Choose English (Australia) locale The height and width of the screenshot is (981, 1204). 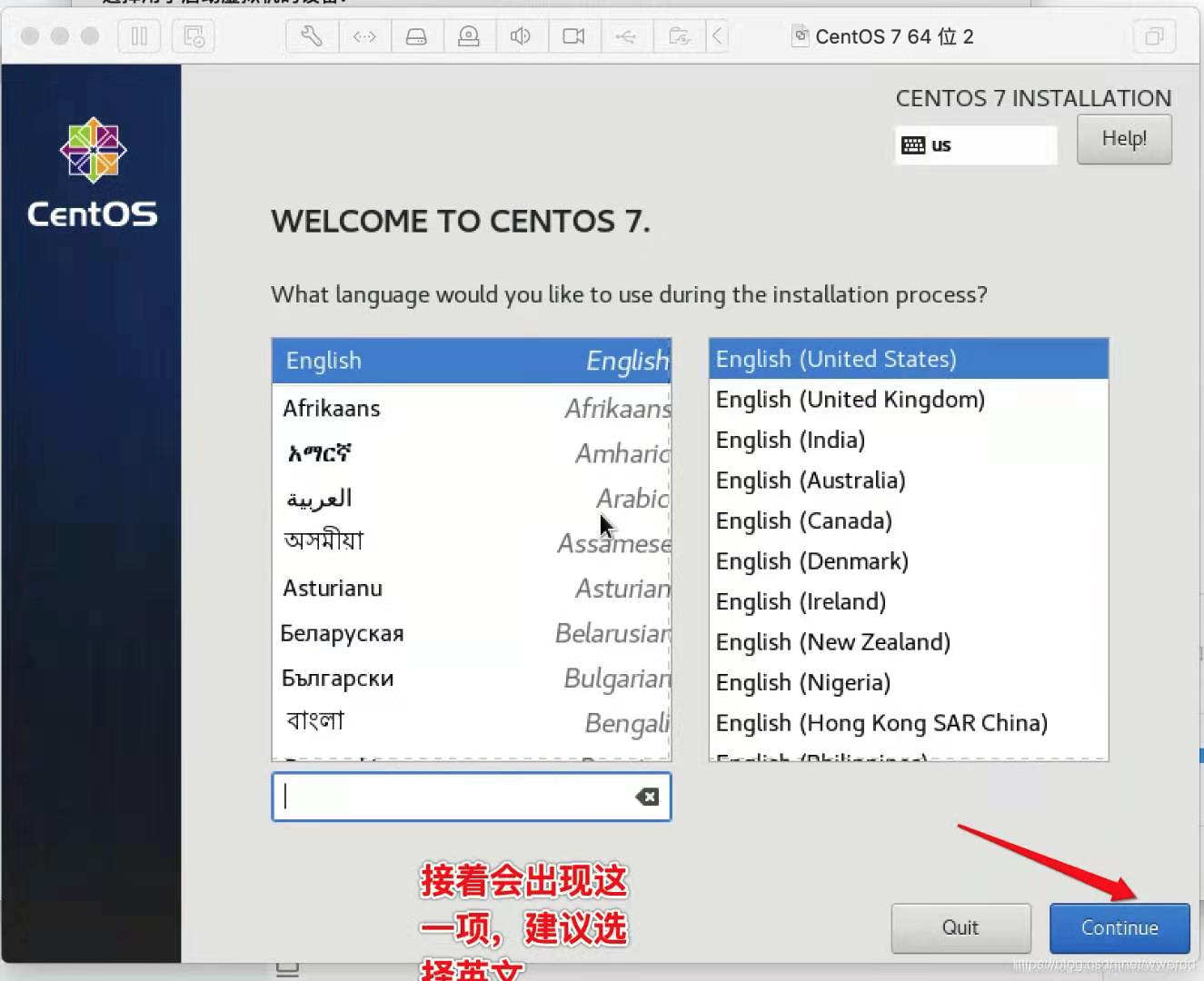point(909,481)
